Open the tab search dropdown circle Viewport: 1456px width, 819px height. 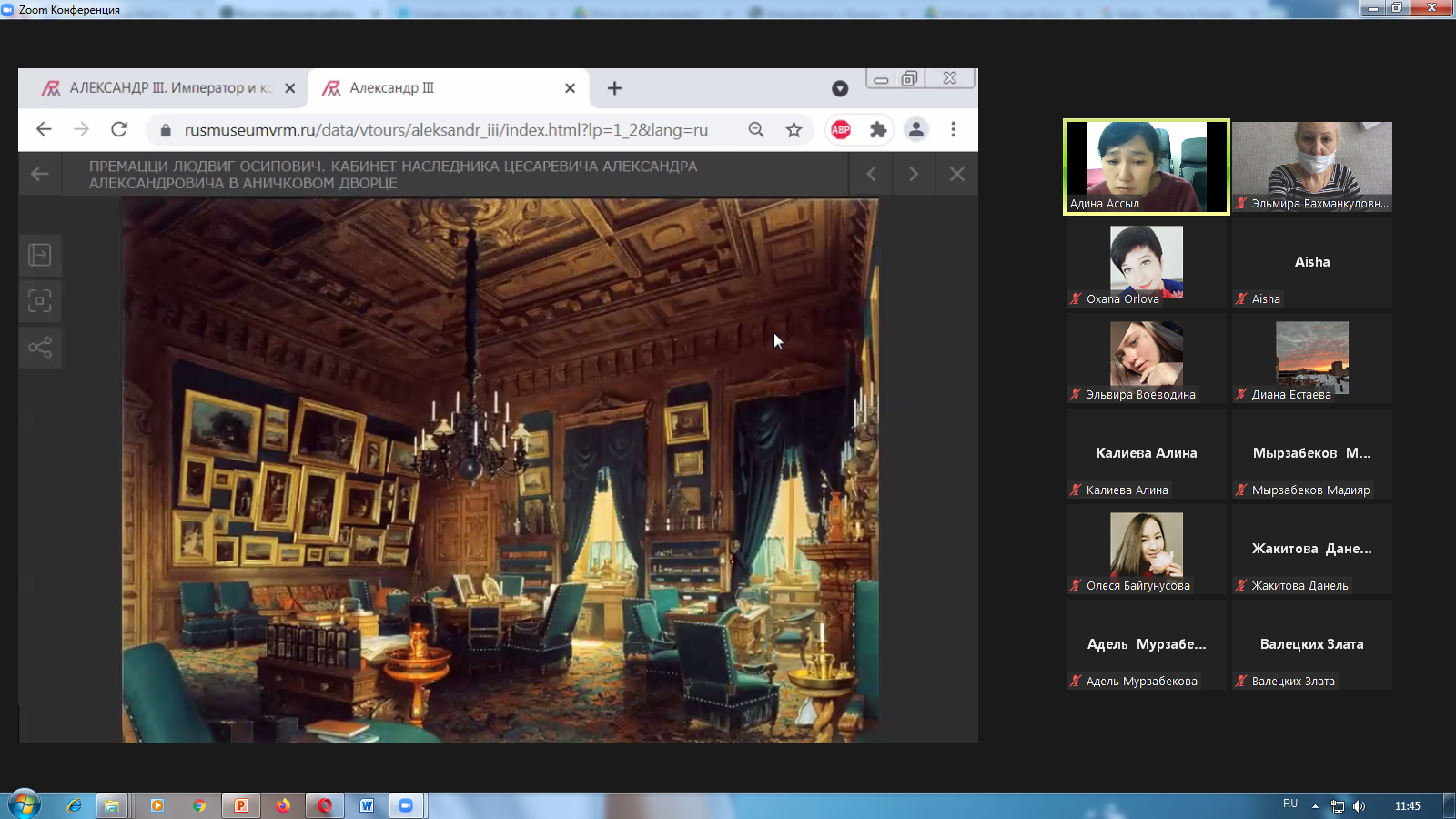tap(840, 88)
